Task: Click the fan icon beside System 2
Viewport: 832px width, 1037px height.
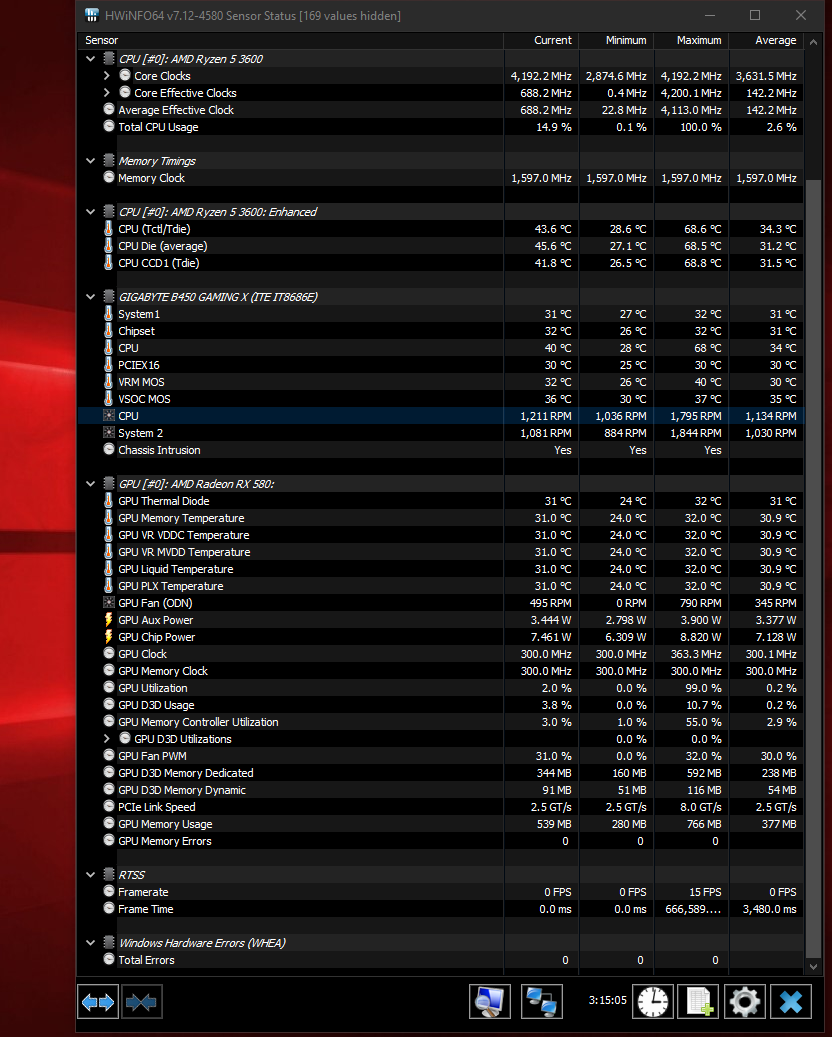Action: tap(109, 433)
